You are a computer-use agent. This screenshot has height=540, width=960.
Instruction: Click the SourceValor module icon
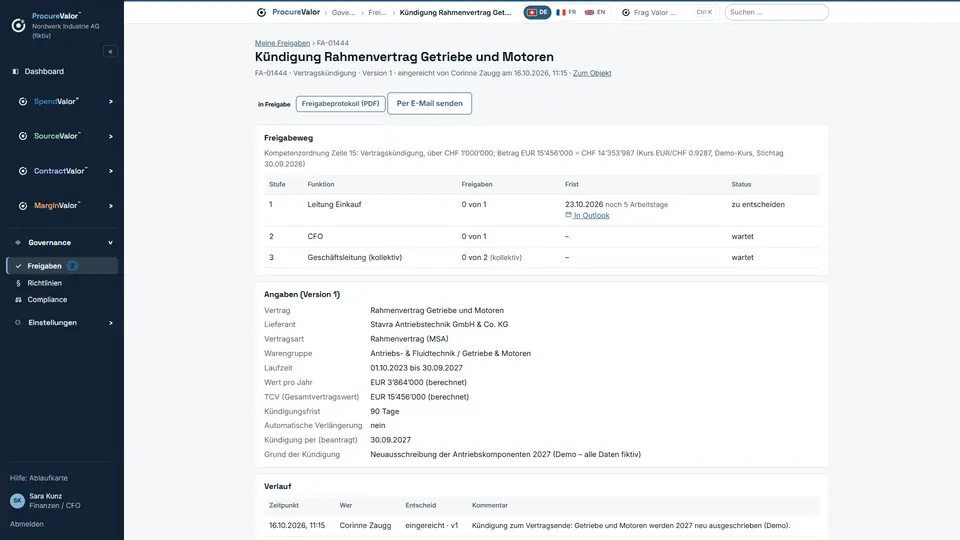point(23,136)
